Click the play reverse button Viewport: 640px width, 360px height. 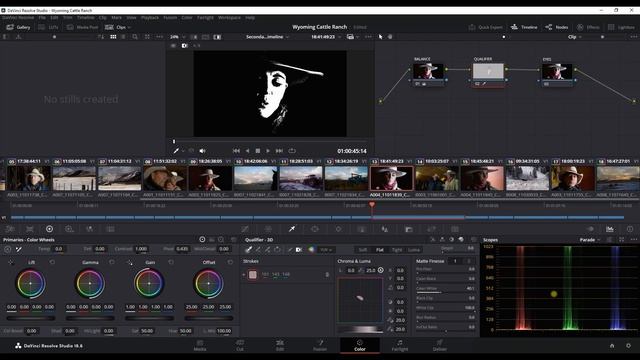tap(247, 151)
